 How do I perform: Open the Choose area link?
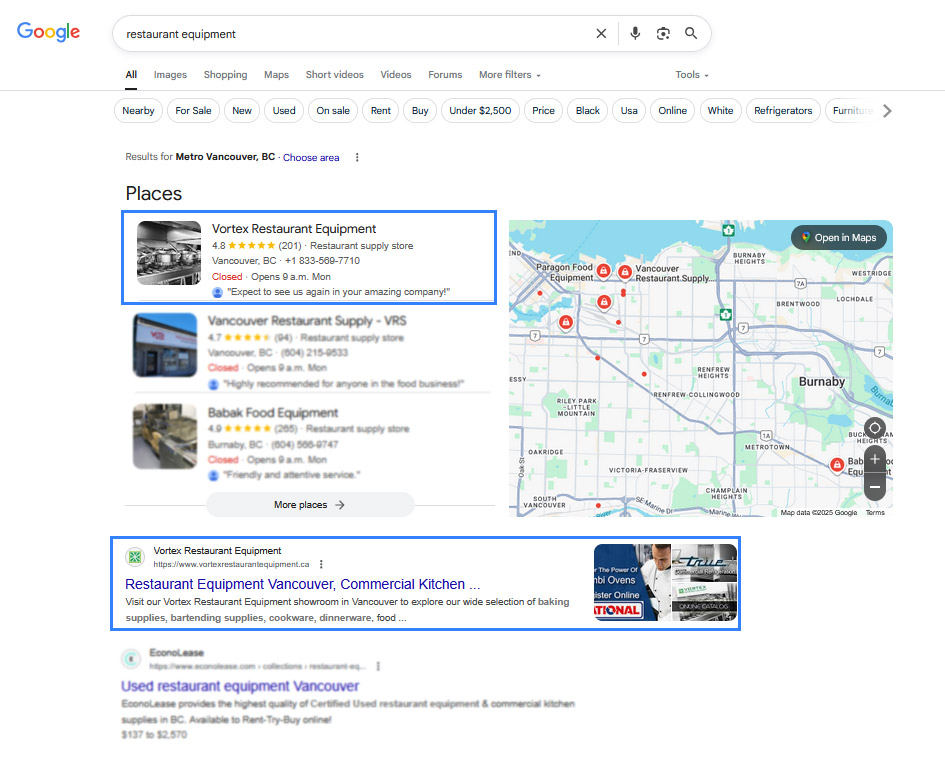coord(311,158)
